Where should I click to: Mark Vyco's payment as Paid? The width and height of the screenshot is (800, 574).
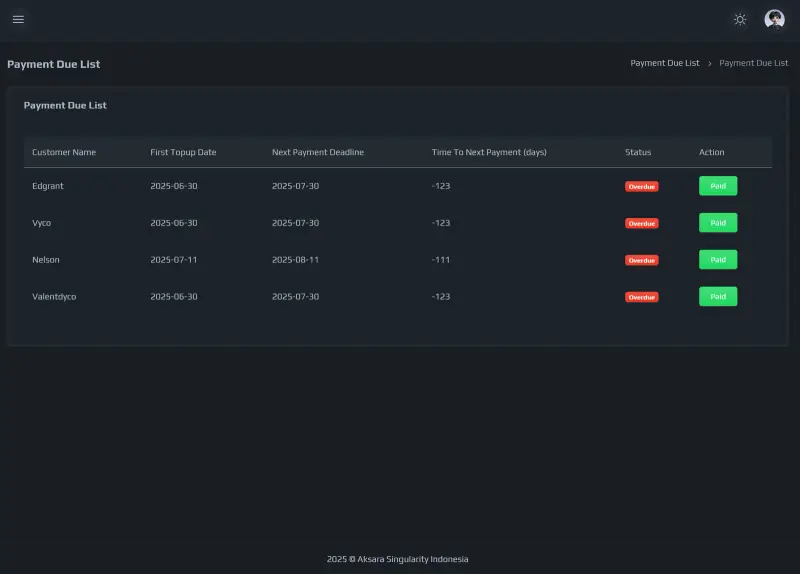(x=718, y=222)
